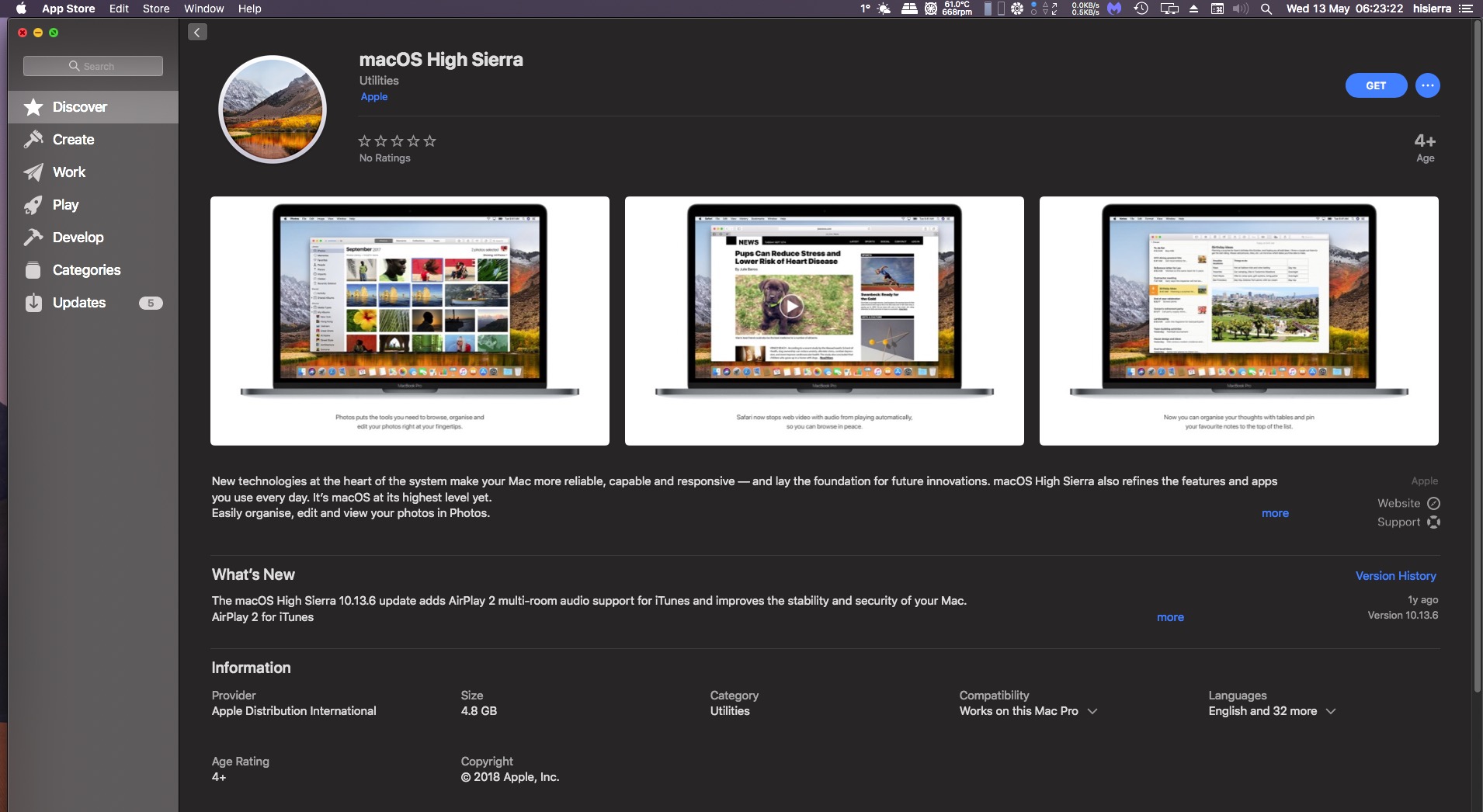Image resolution: width=1483 pixels, height=812 pixels.
Task: Open Spotlight search in the menu bar
Action: [1266, 9]
